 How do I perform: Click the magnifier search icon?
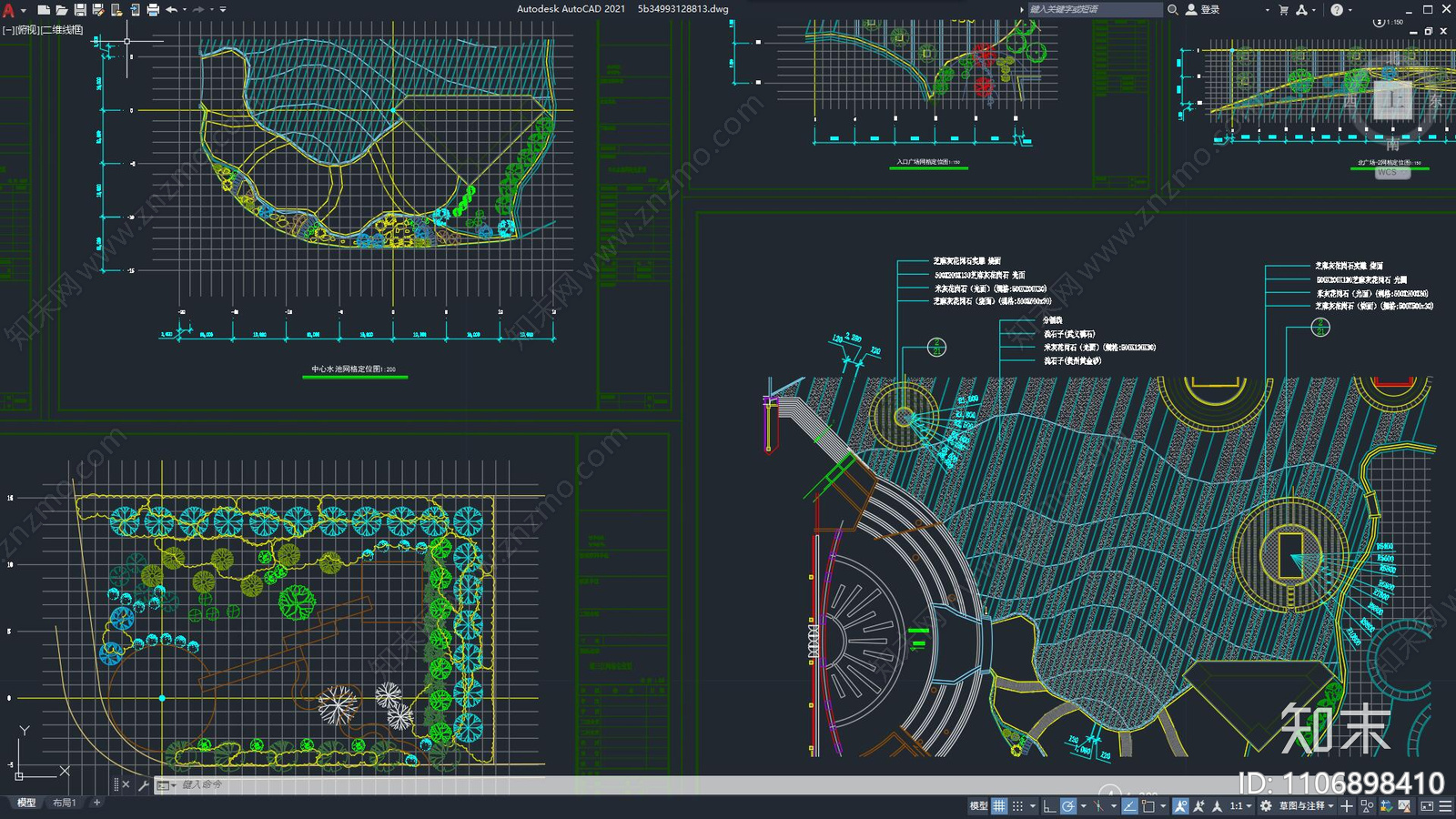point(1173,9)
